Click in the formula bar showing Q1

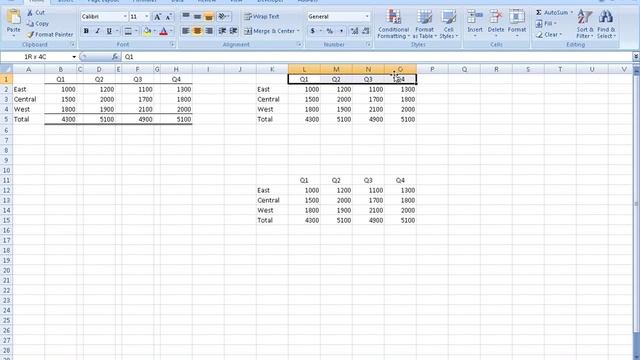point(376,57)
